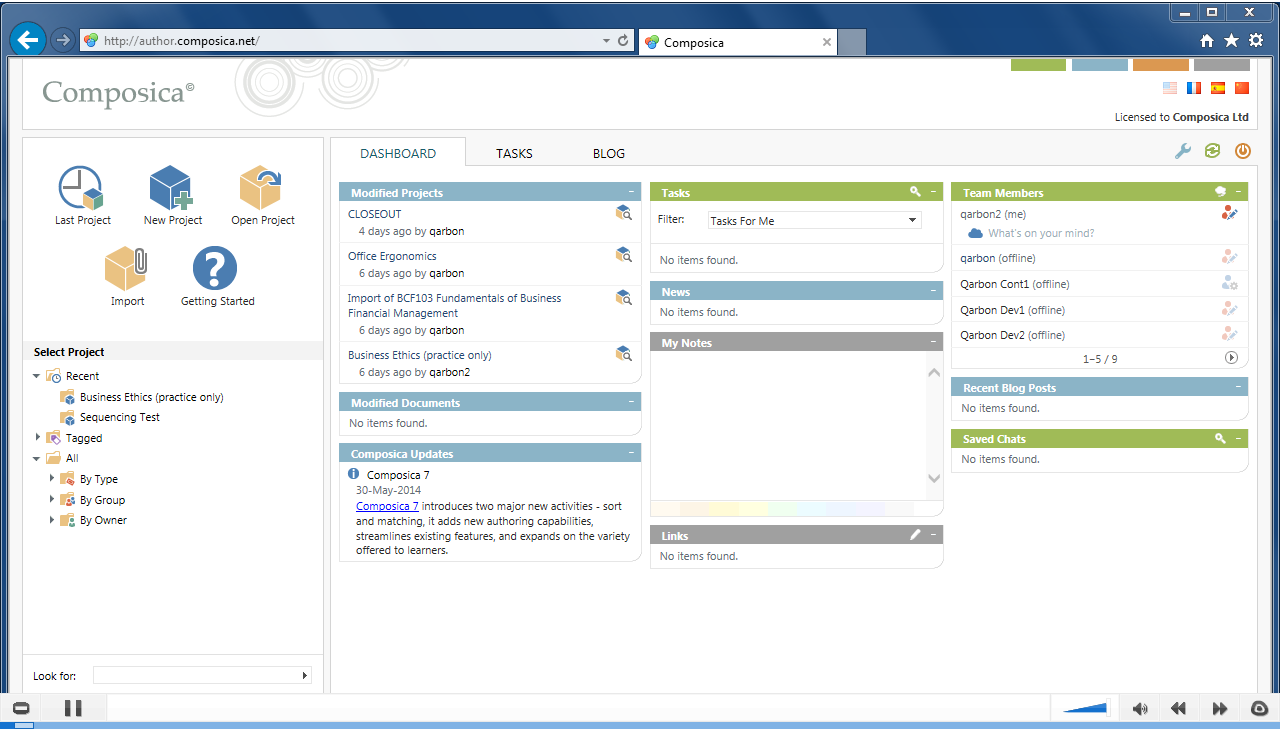Switch to the BLOG tab
1280x730 pixels.
click(x=608, y=153)
